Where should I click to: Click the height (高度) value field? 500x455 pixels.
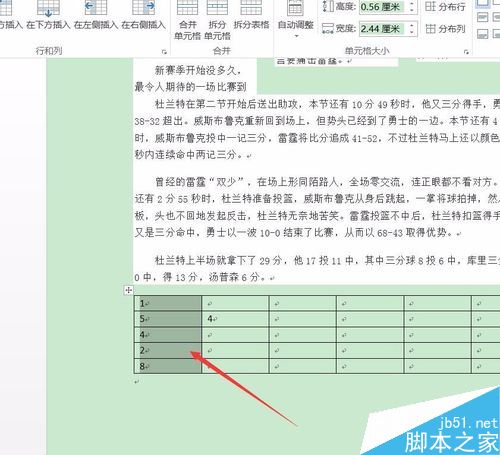pos(382,7)
